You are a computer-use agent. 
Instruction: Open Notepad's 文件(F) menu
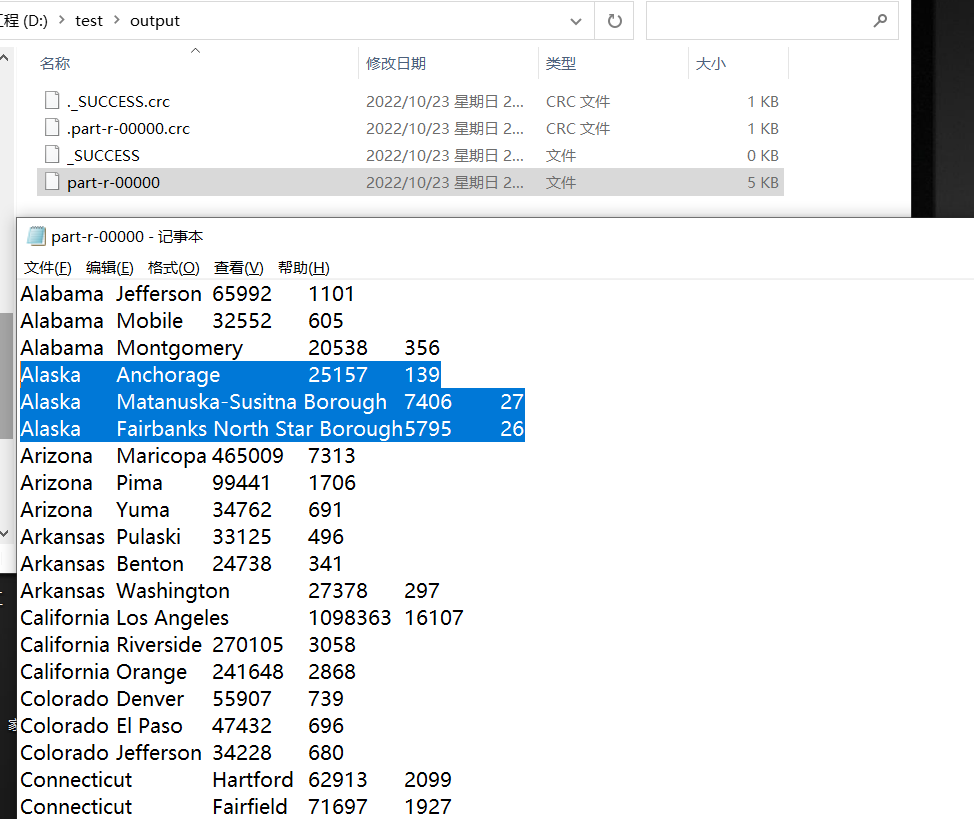pos(48,268)
